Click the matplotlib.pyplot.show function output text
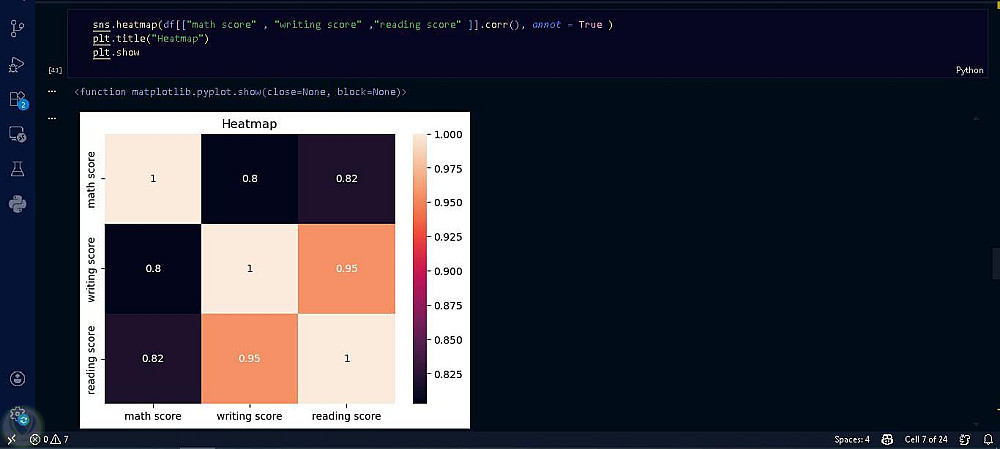The height and width of the screenshot is (449, 1000). (x=240, y=92)
